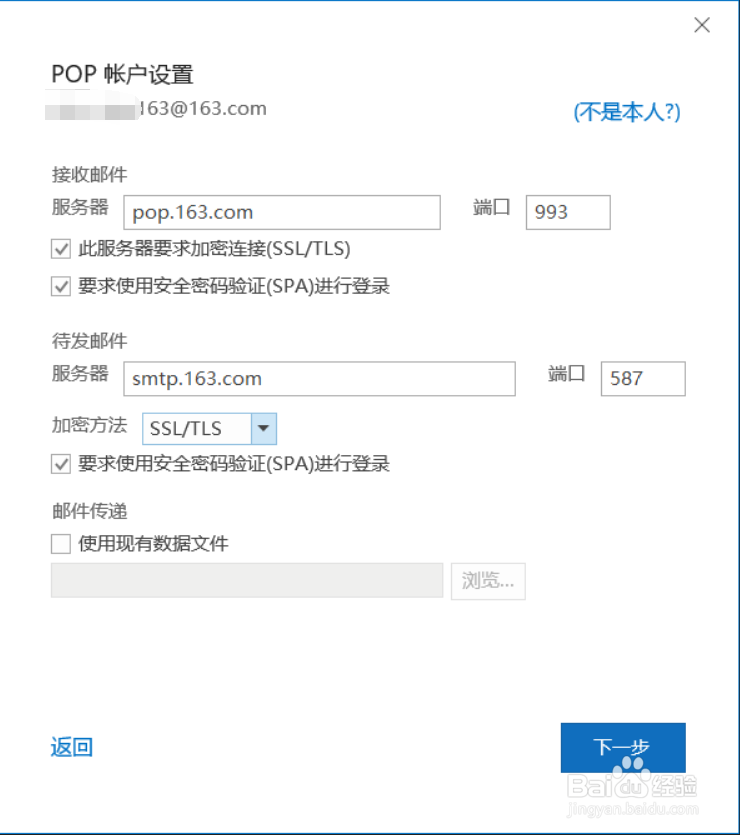Click the incoming port 993 field
Viewport: 740px width, 835px height.
[x=567, y=212]
